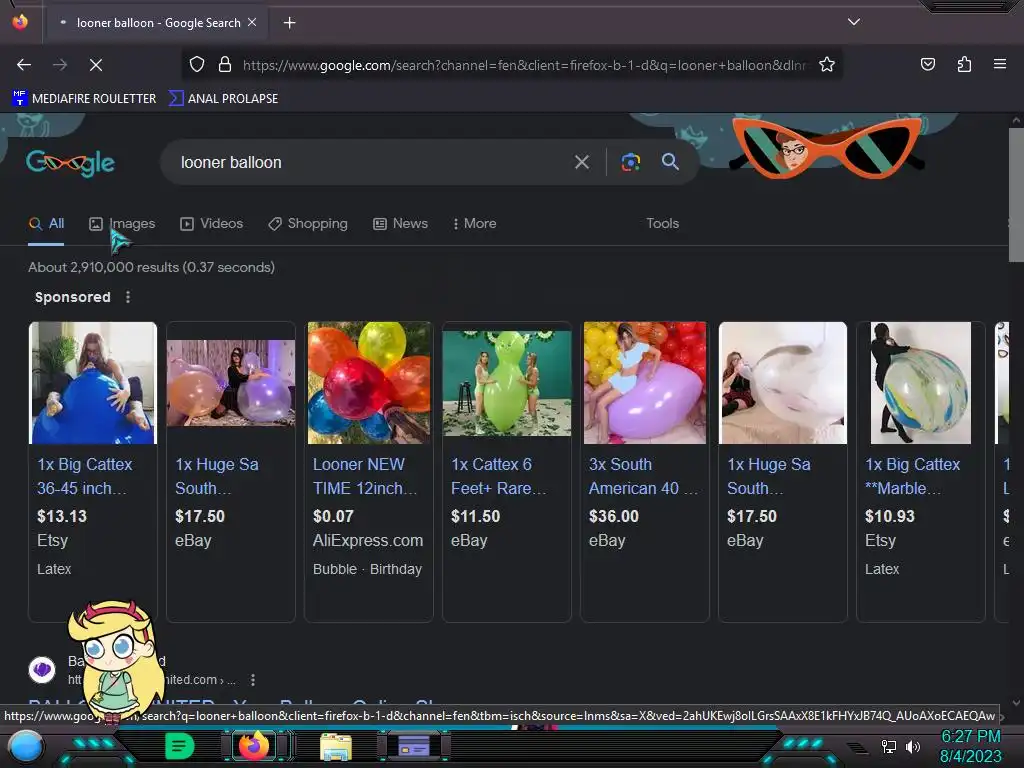Image resolution: width=1024 pixels, height=768 pixels.
Task: Stop loading the page
Action: (x=96, y=65)
